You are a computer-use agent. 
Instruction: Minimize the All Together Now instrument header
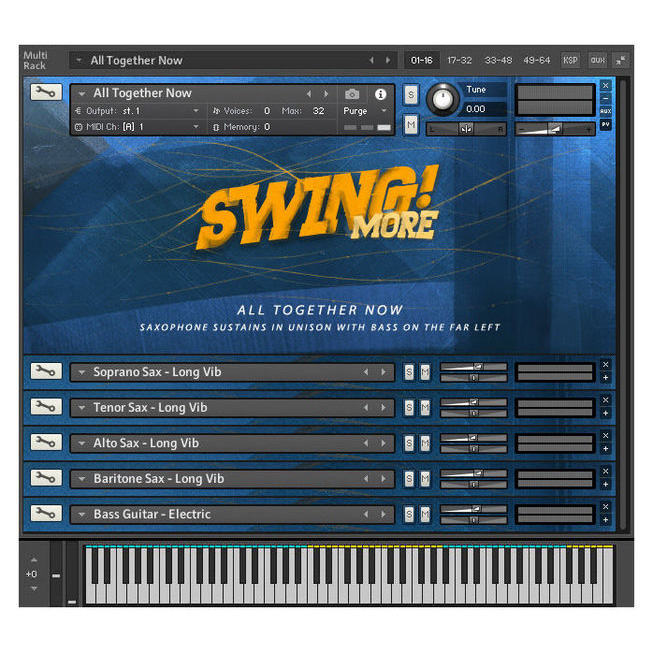[x=606, y=99]
